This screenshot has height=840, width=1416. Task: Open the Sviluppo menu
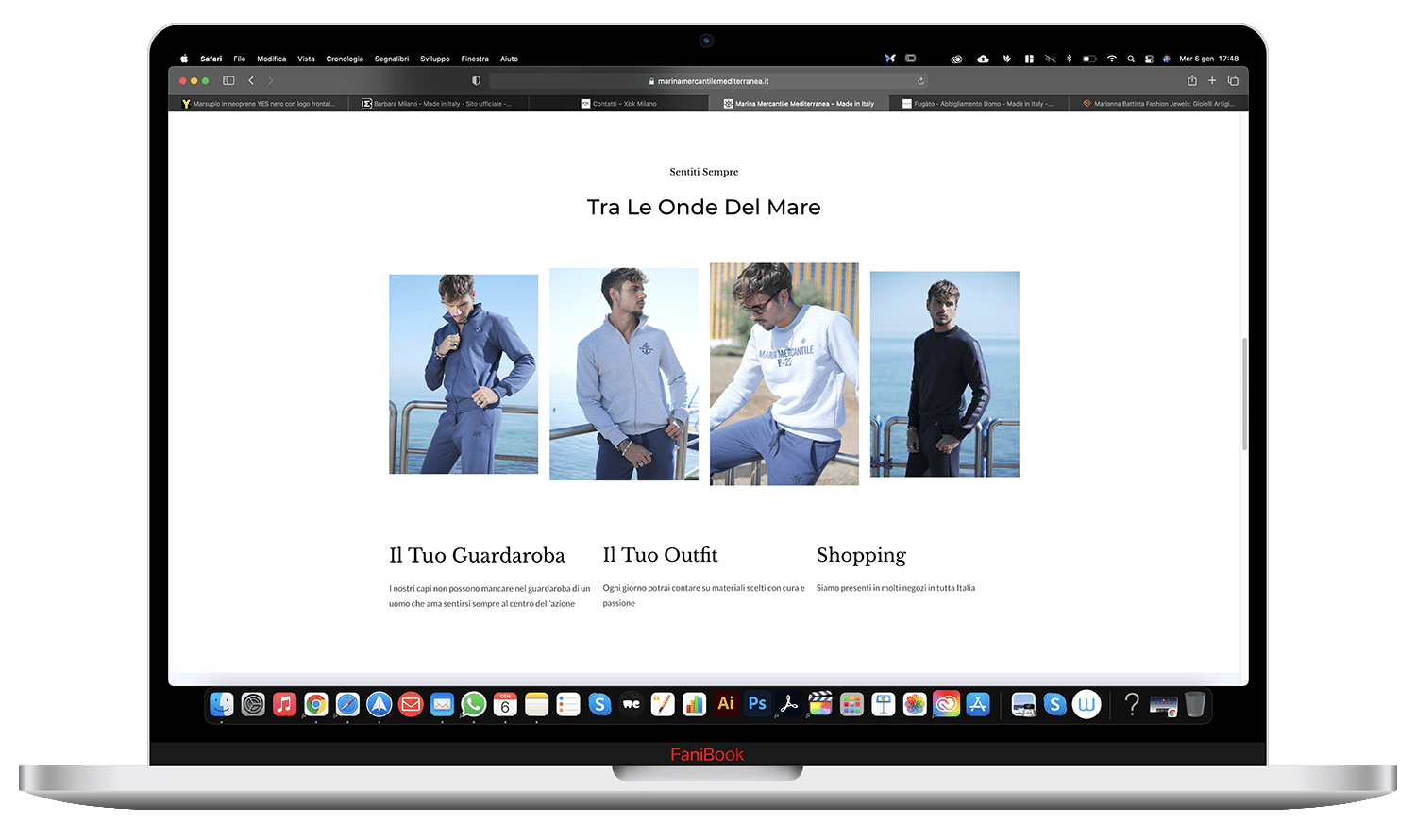[x=435, y=59]
